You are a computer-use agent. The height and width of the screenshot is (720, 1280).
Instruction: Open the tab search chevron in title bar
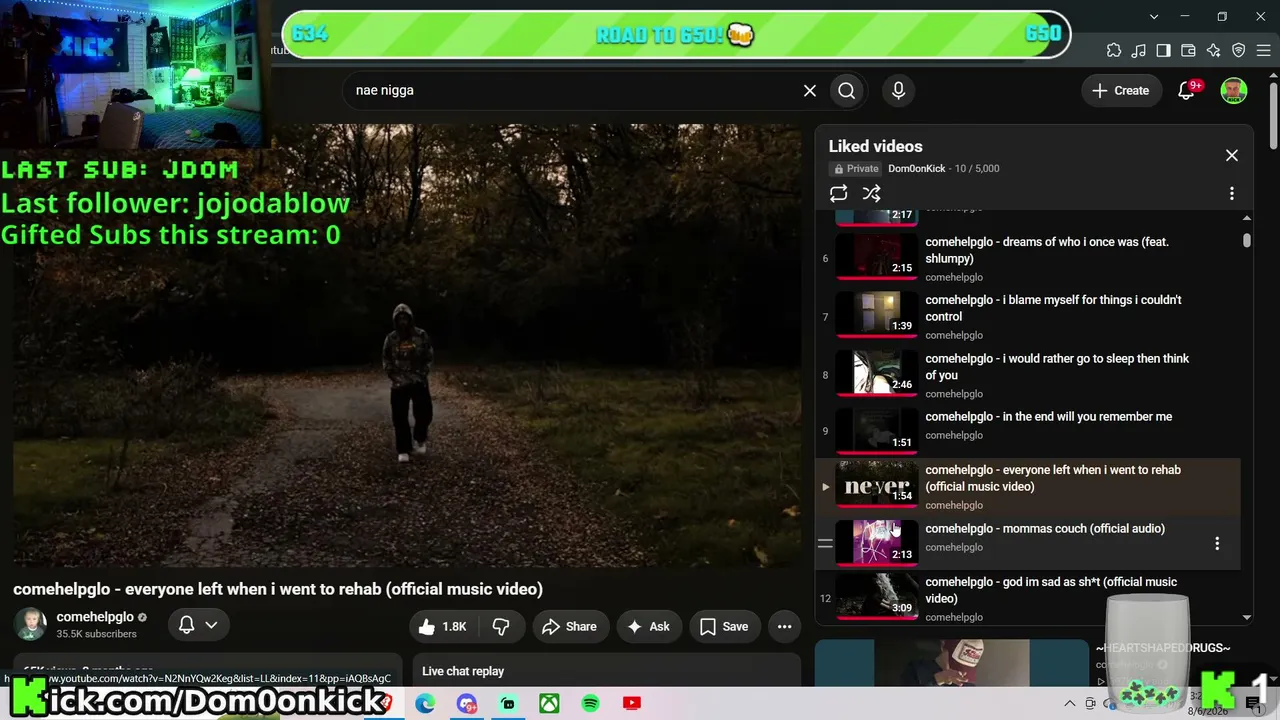tap(1154, 16)
